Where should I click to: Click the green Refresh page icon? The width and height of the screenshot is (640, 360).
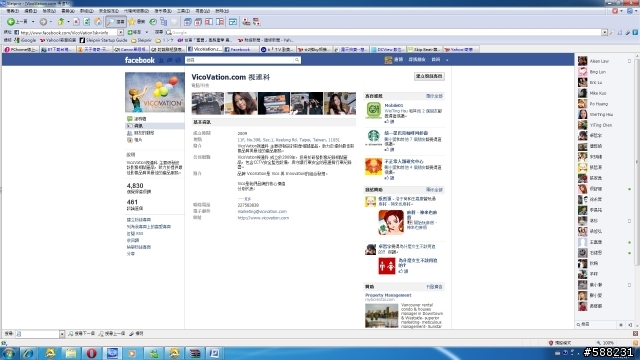(x=87, y=22)
